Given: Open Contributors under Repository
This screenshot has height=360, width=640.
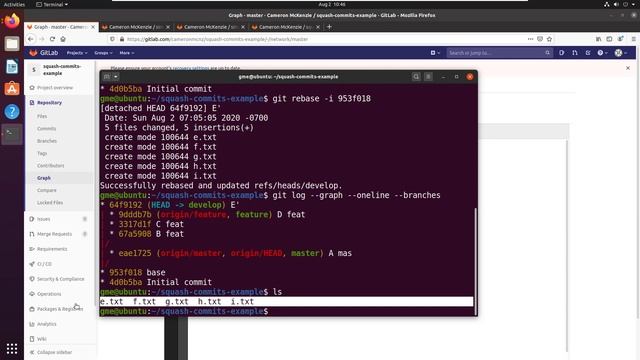Looking at the screenshot, I should 51,166.
